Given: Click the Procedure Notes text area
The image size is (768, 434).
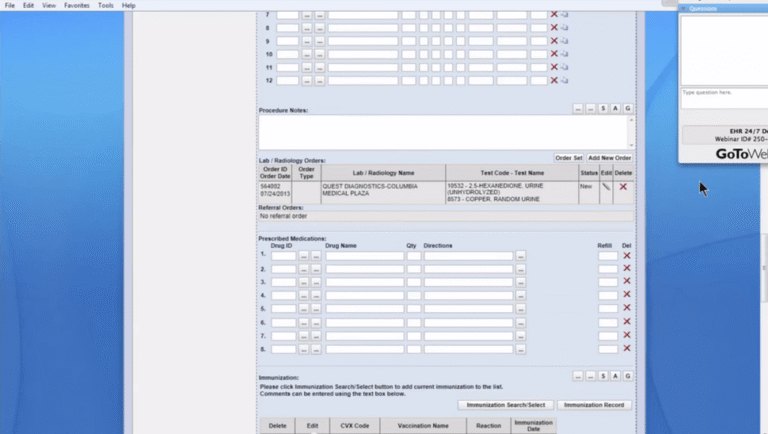Looking at the screenshot, I should (443, 132).
